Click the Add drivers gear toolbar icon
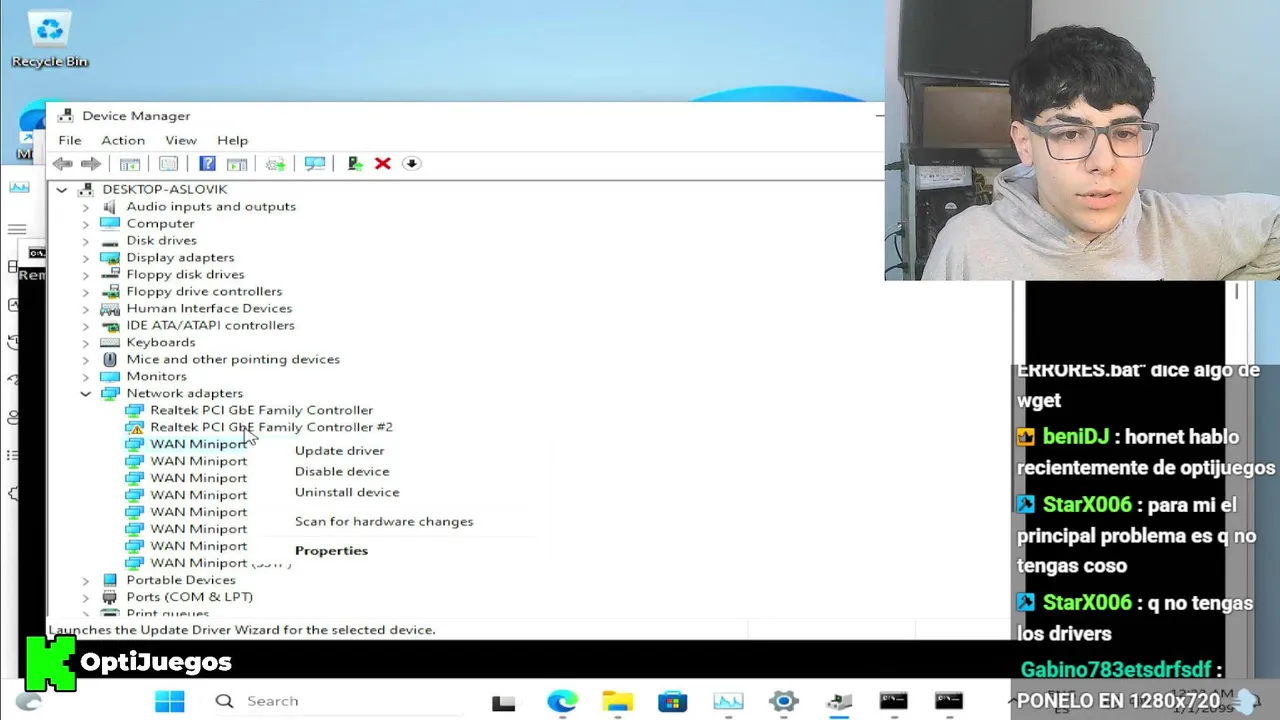 coord(275,164)
